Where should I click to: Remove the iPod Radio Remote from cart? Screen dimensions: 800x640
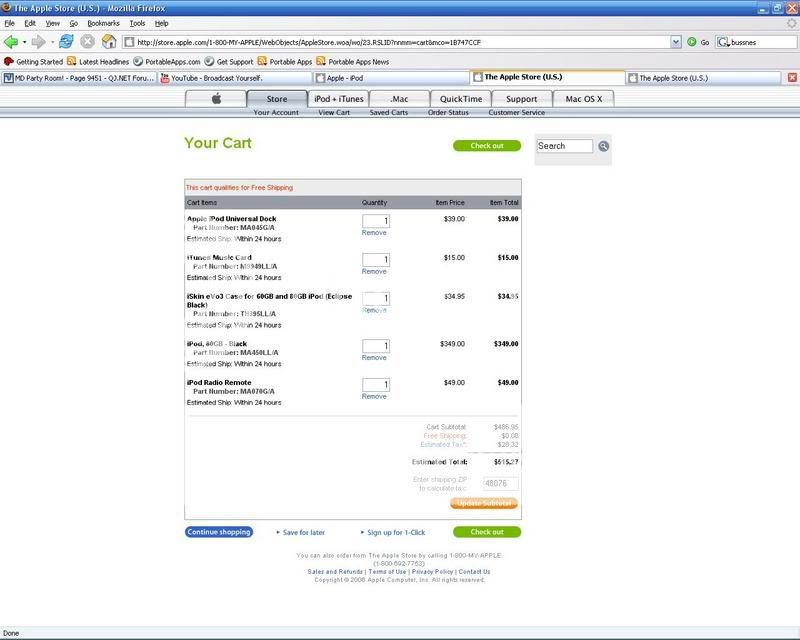pyautogui.click(x=374, y=396)
